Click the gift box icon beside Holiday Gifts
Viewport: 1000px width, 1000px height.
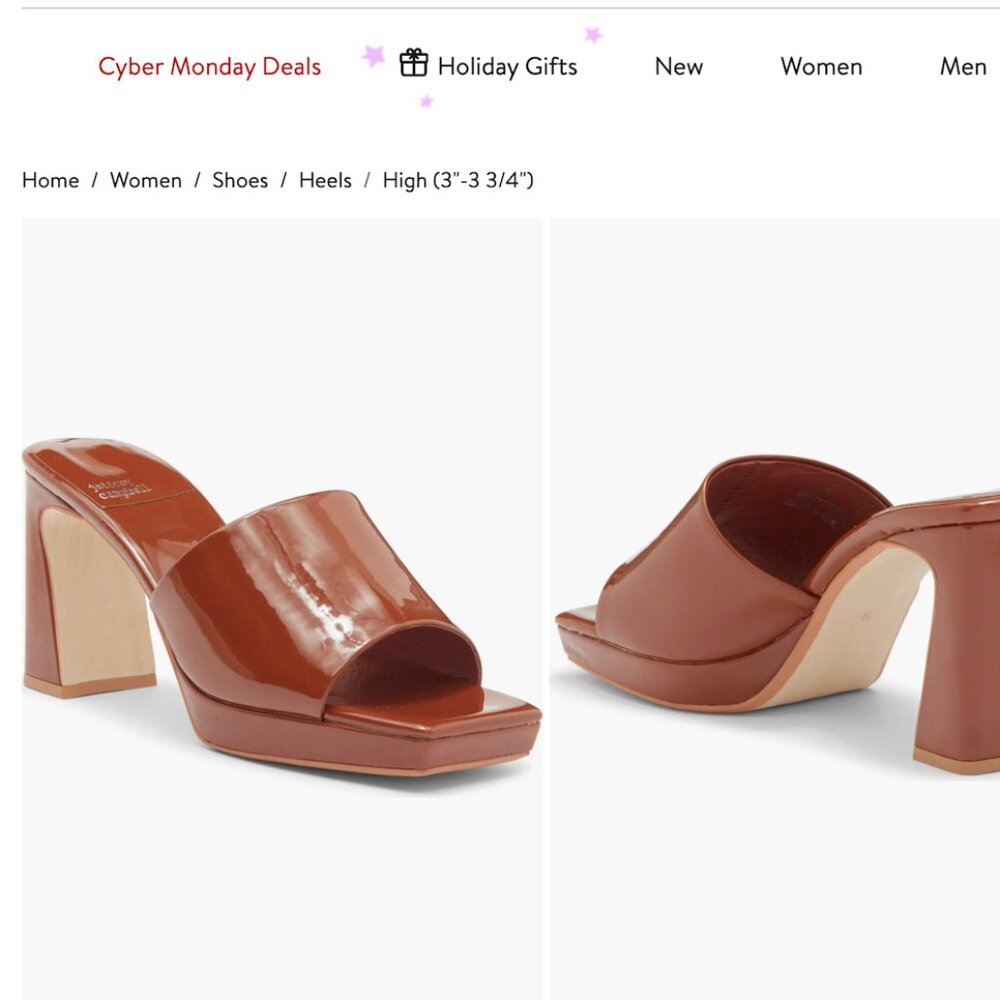pyautogui.click(x=414, y=64)
